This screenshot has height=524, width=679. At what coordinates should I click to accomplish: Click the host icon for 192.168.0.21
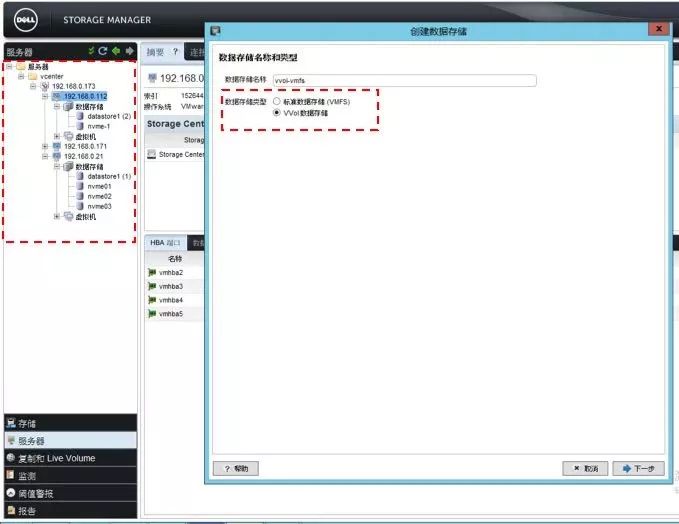[57, 156]
